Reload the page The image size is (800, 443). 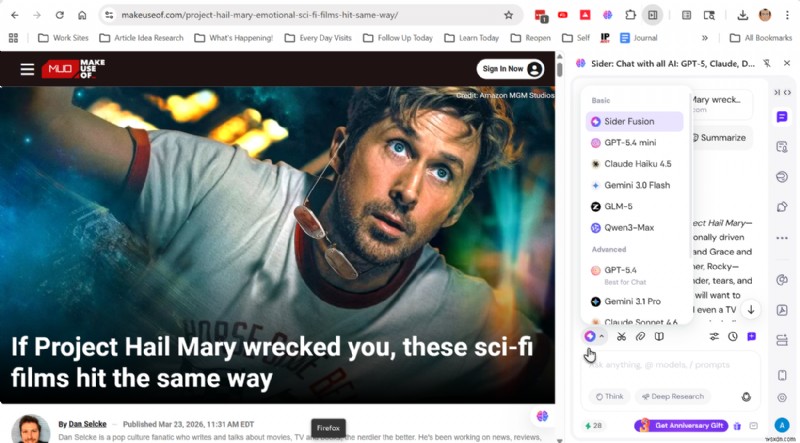pyautogui.click(x=60, y=15)
